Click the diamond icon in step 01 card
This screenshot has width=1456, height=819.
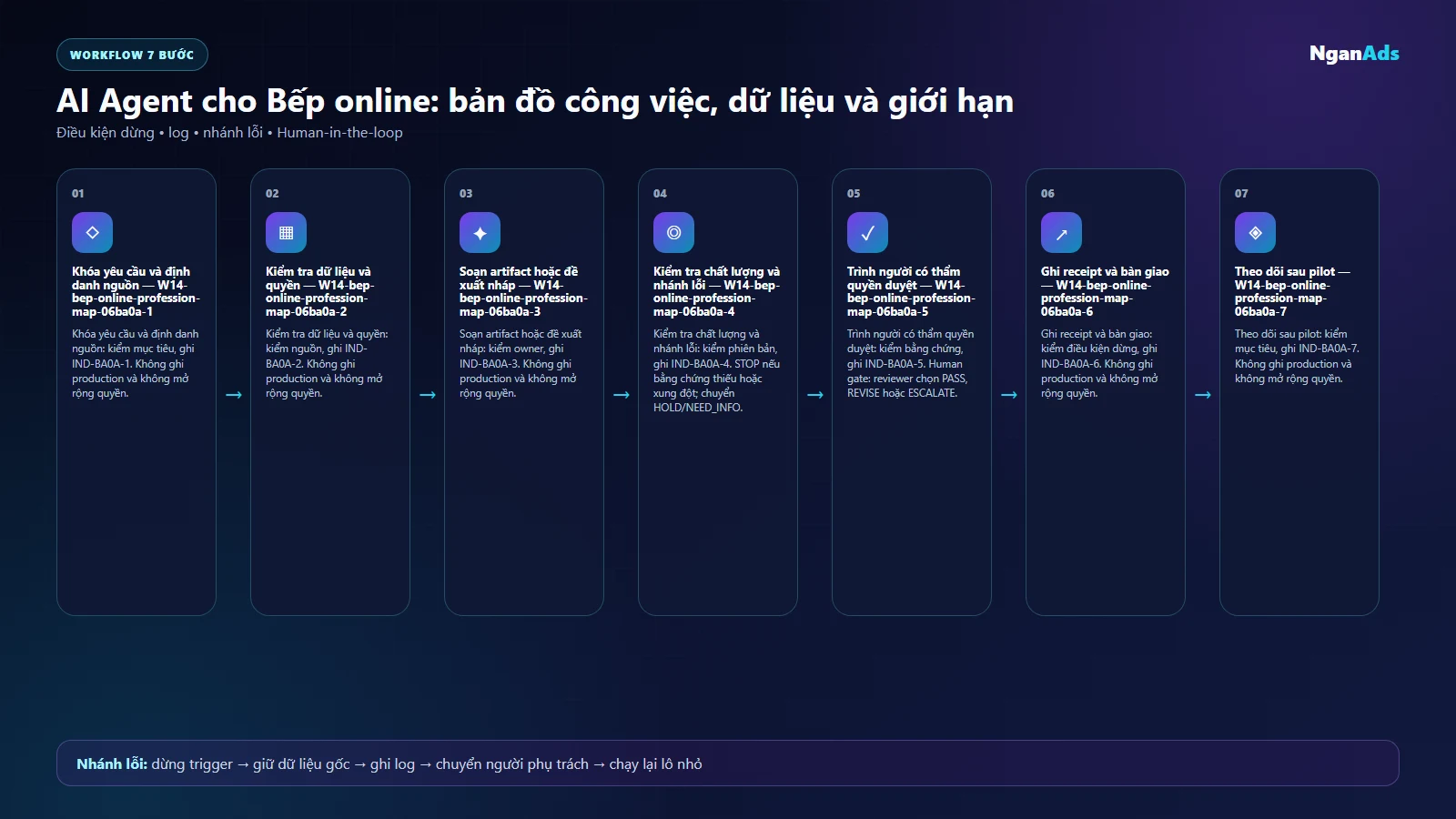92,233
